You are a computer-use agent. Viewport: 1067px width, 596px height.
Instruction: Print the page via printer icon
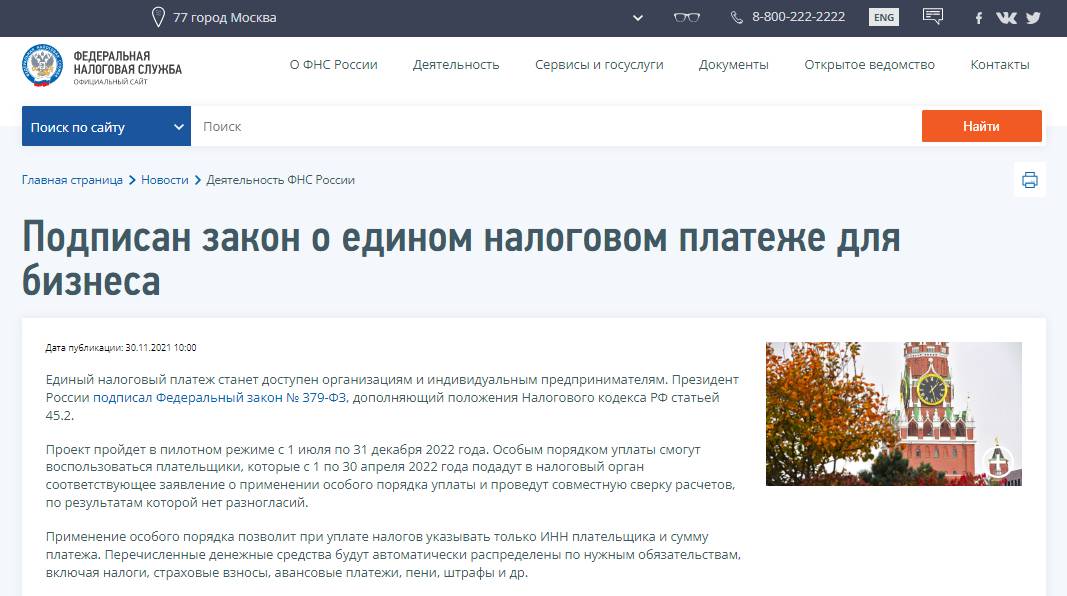pos(1030,180)
